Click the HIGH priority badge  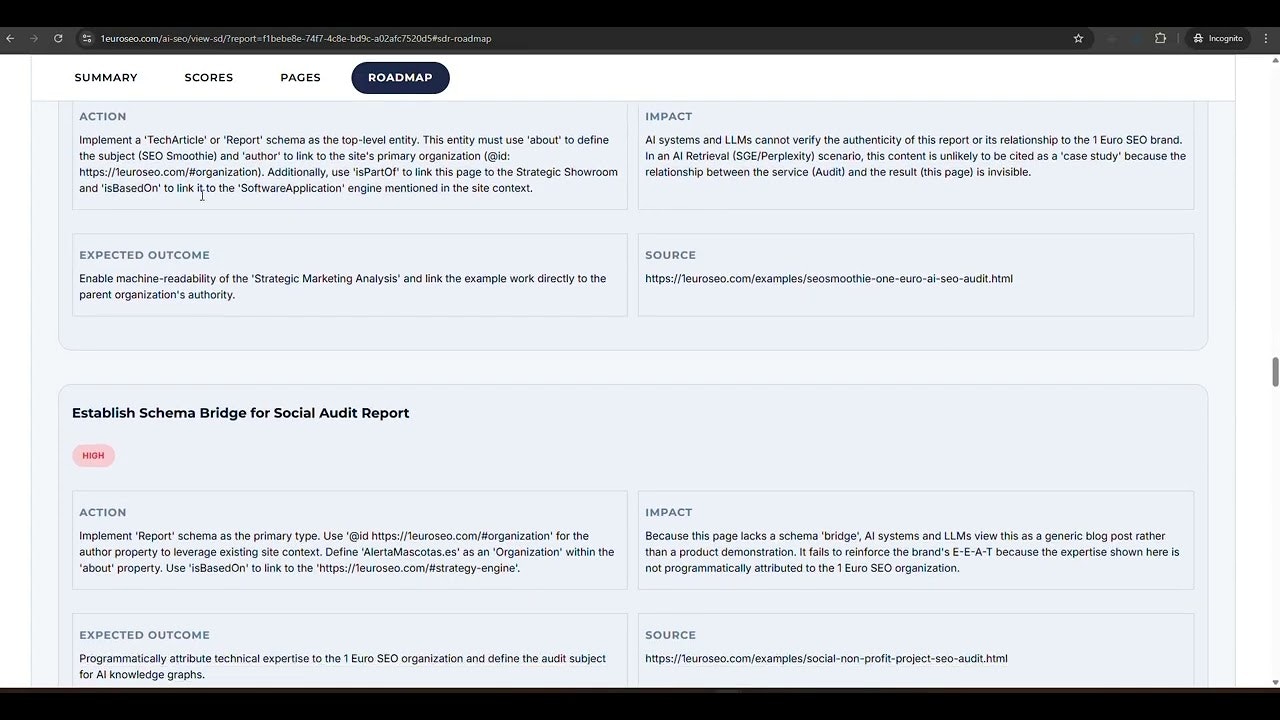pyautogui.click(x=93, y=455)
